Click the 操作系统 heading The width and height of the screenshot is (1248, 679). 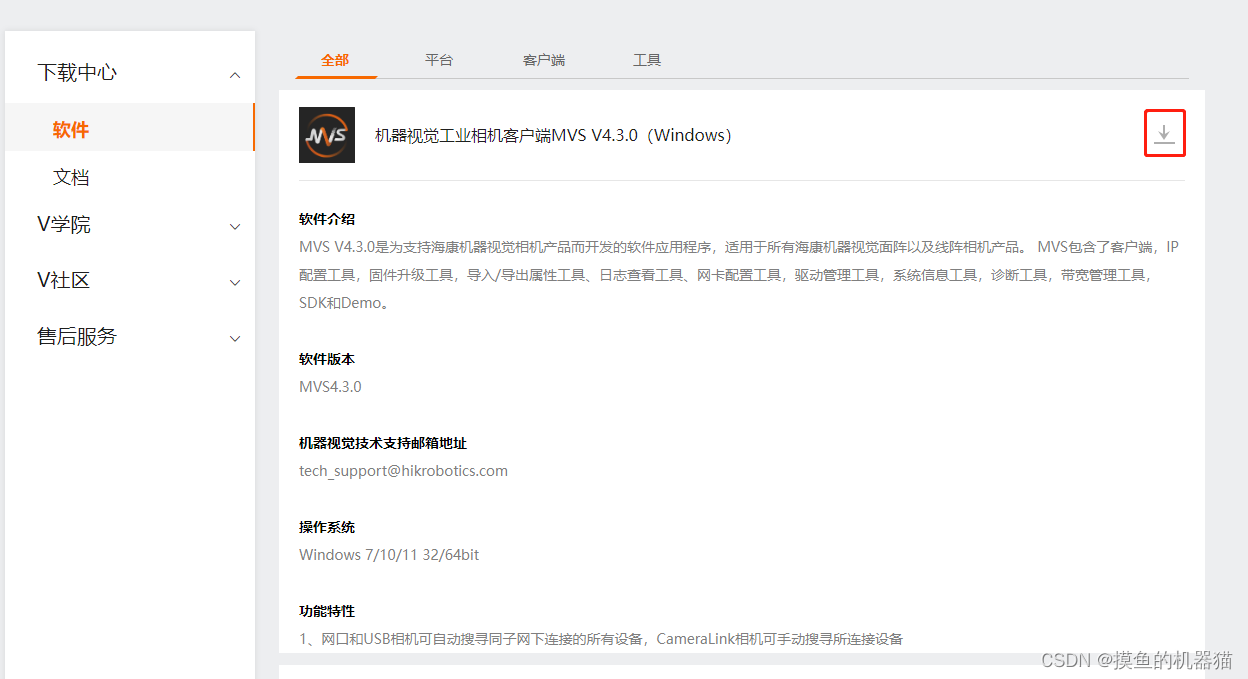click(x=327, y=527)
